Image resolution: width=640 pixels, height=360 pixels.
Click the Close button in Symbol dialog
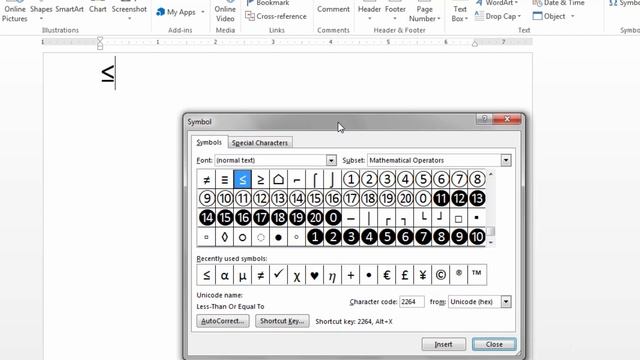(x=494, y=344)
